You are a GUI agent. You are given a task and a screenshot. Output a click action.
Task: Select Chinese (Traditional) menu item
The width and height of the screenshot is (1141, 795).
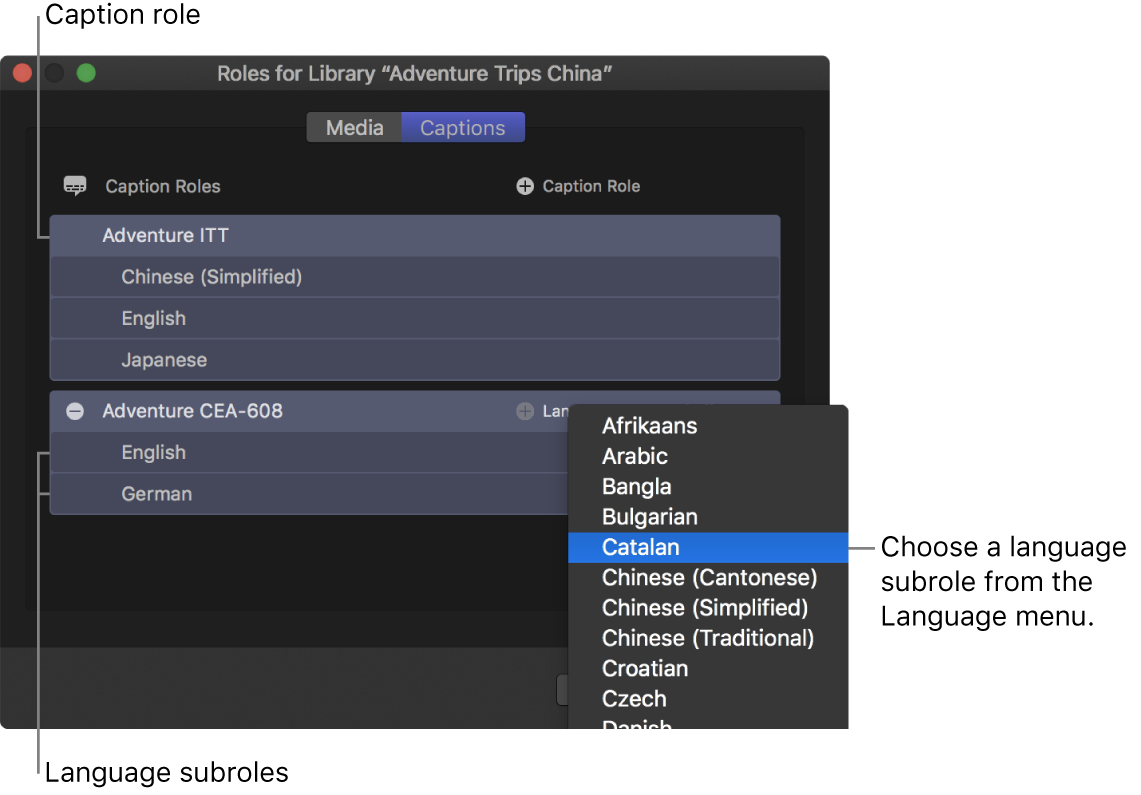[708, 638]
